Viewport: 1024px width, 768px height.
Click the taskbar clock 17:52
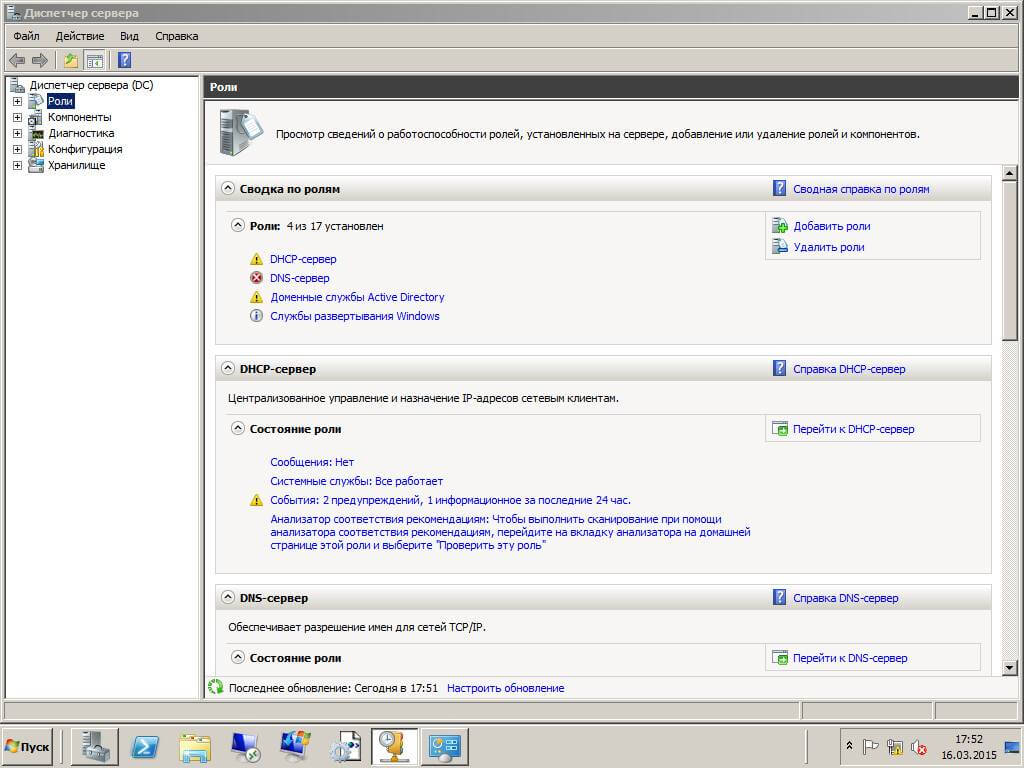[x=968, y=739]
